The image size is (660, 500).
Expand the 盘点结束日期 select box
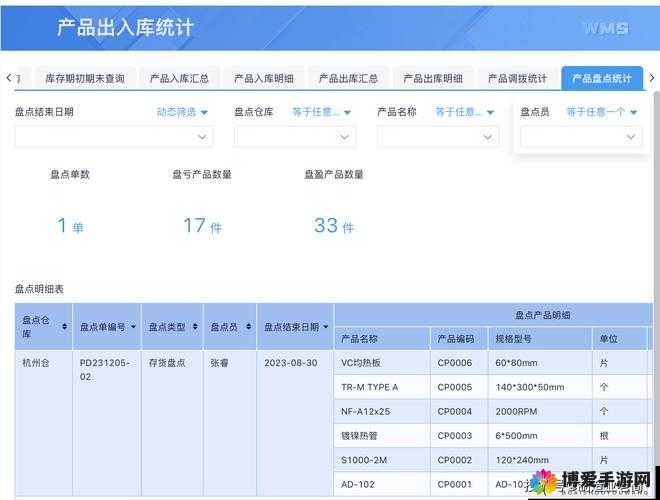click(x=114, y=137)
